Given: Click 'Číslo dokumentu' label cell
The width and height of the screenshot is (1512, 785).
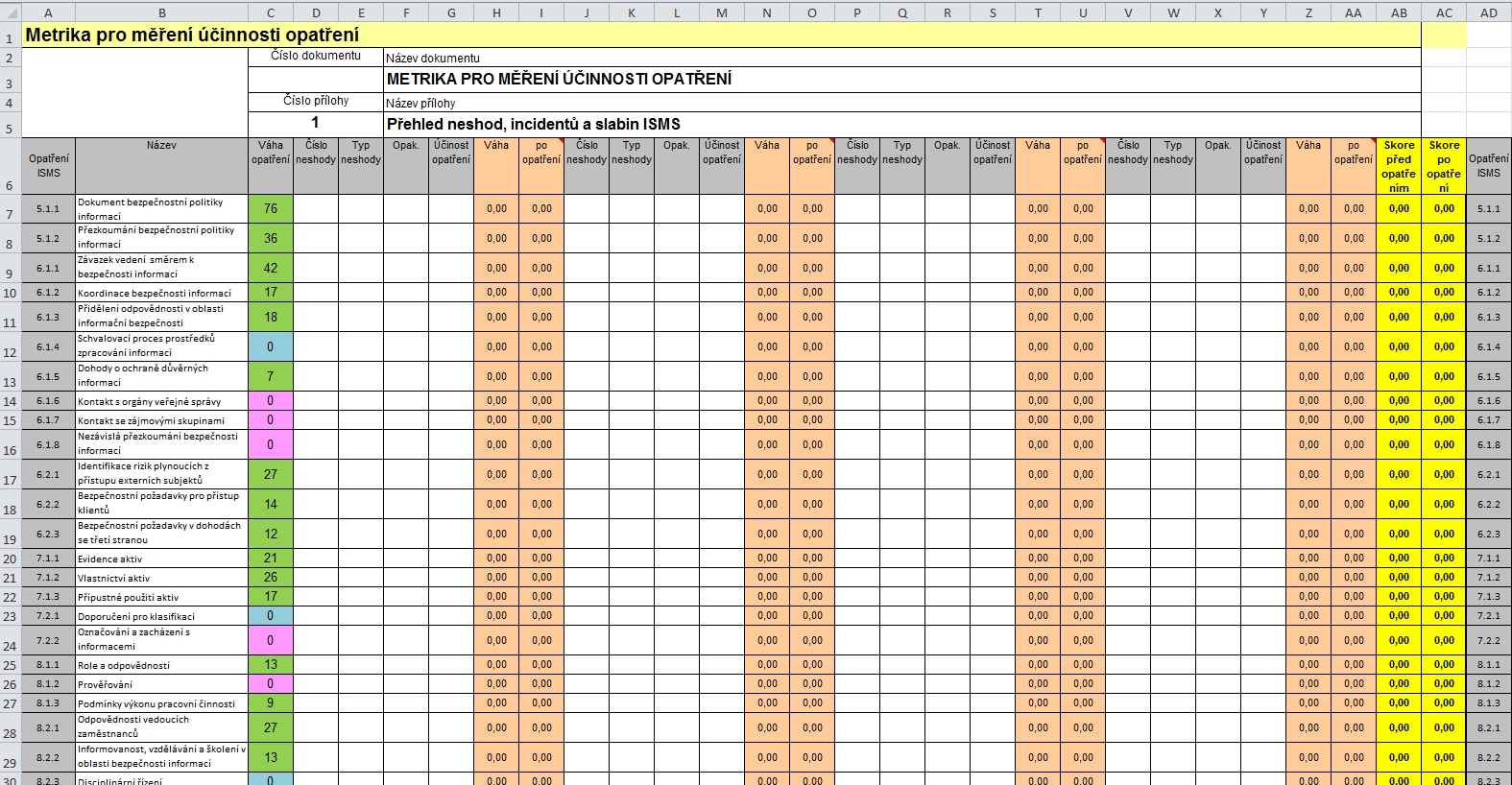Looking at the screenshot, I should click(x=316, y=58).
